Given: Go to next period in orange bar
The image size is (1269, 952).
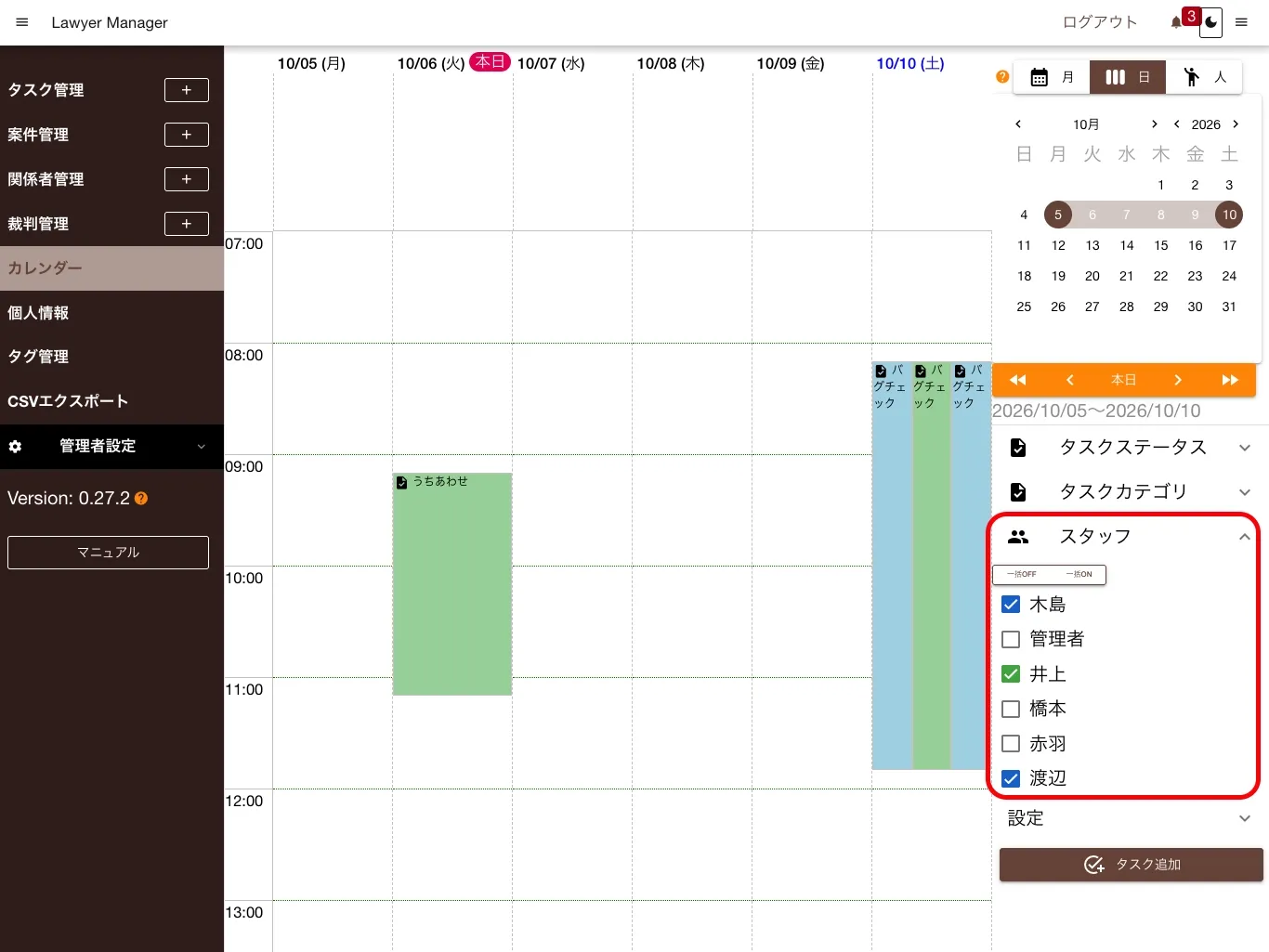Looking at the screenshot, I should tap(1178, 380).
